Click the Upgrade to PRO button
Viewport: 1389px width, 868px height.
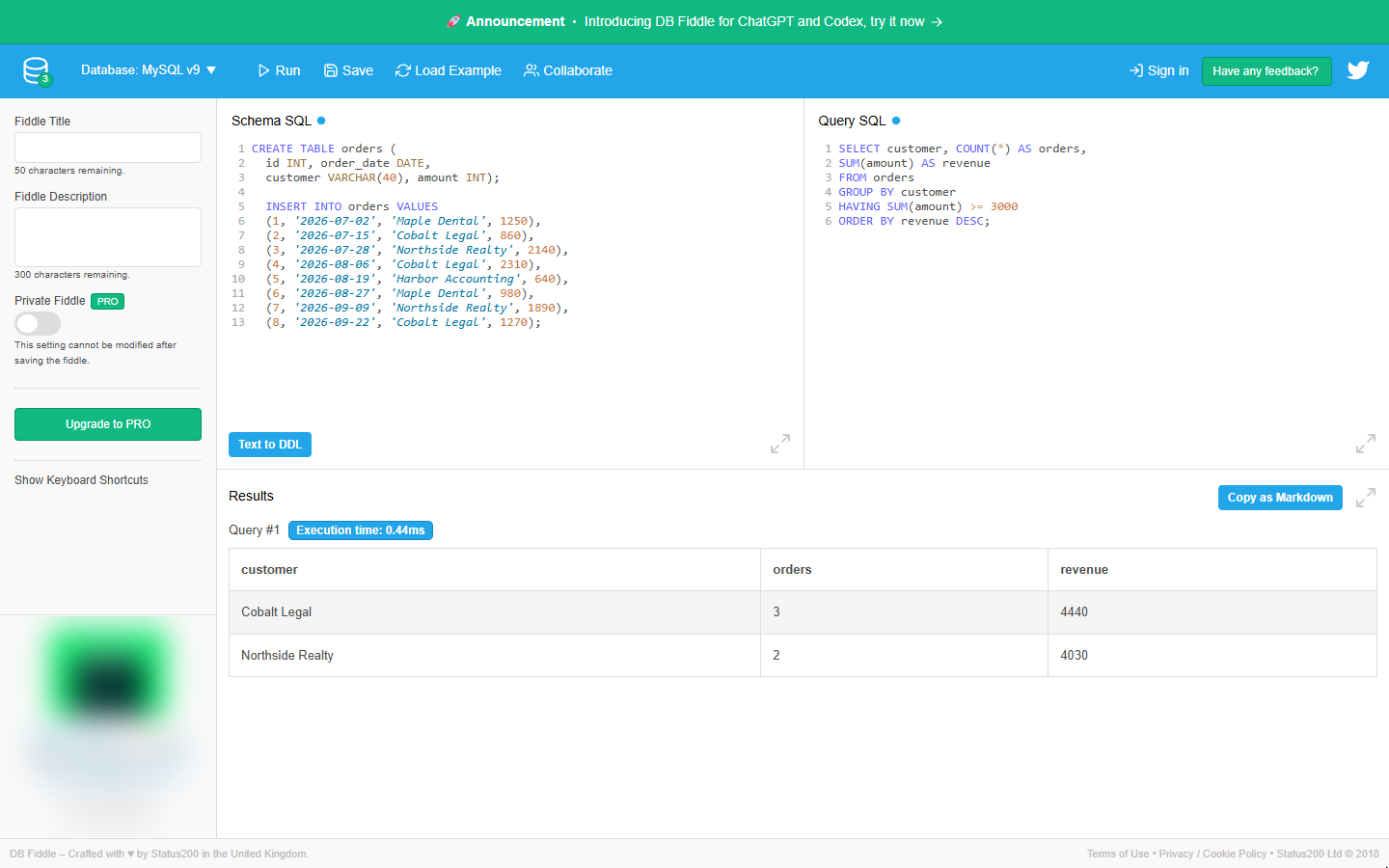(108, 424)
